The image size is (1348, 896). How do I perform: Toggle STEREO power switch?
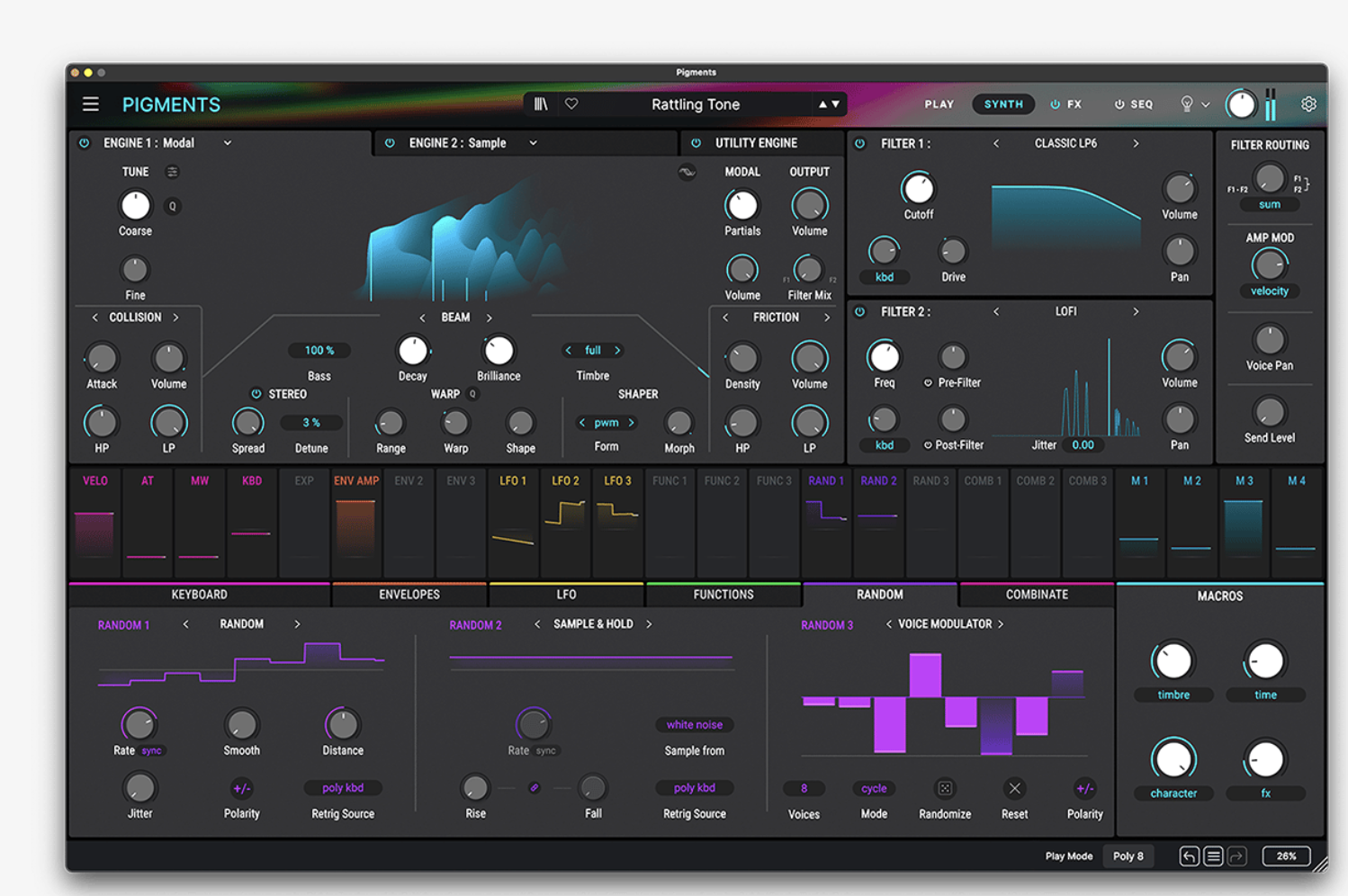256,394
